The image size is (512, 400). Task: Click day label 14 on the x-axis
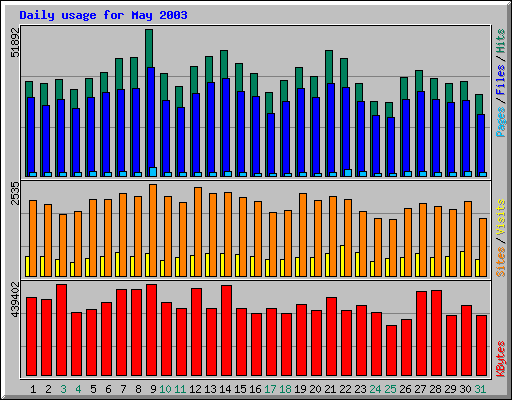(225, 389)
